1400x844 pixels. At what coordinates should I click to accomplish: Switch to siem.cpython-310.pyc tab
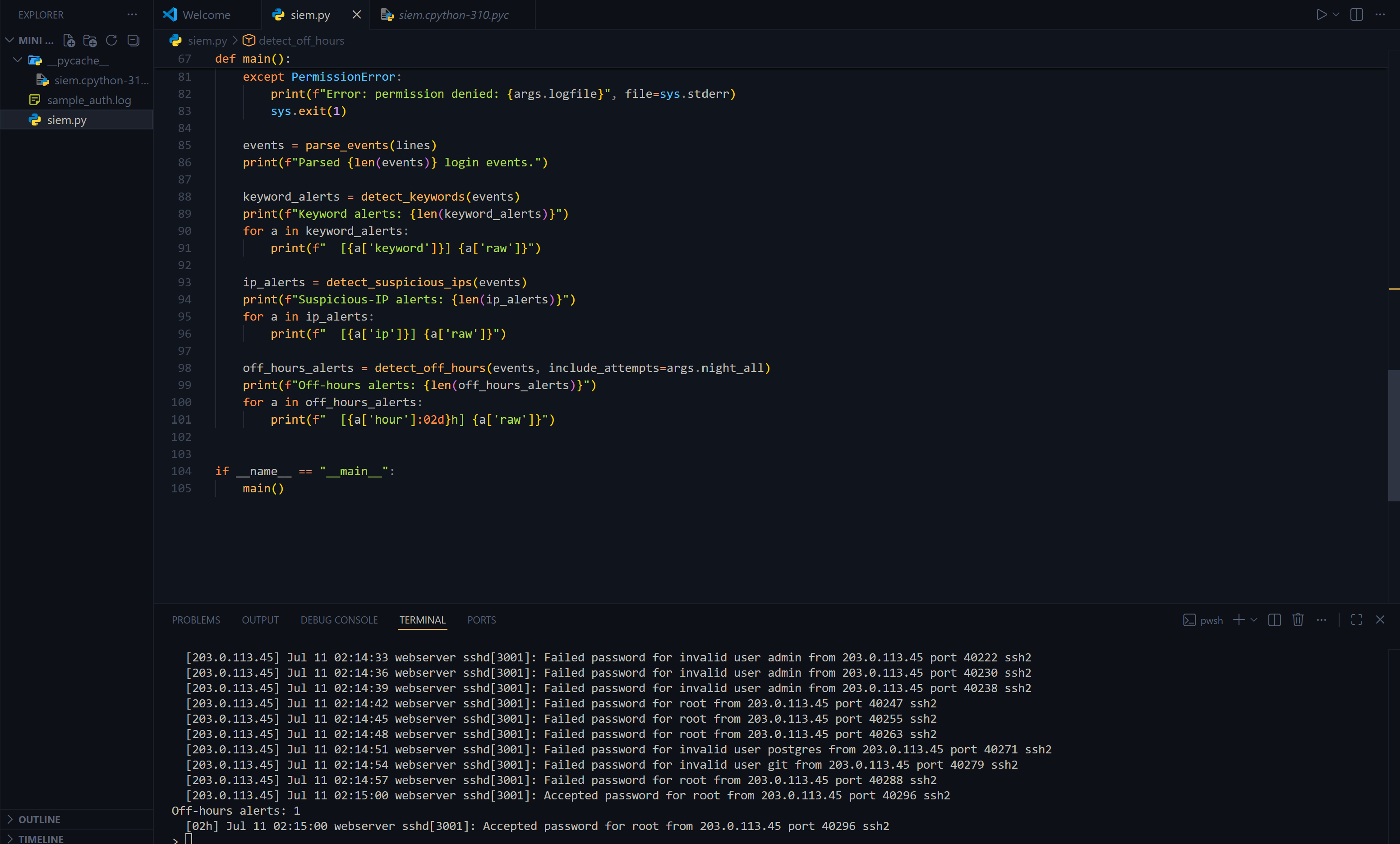pyautogui.click(x=453, y=15)
